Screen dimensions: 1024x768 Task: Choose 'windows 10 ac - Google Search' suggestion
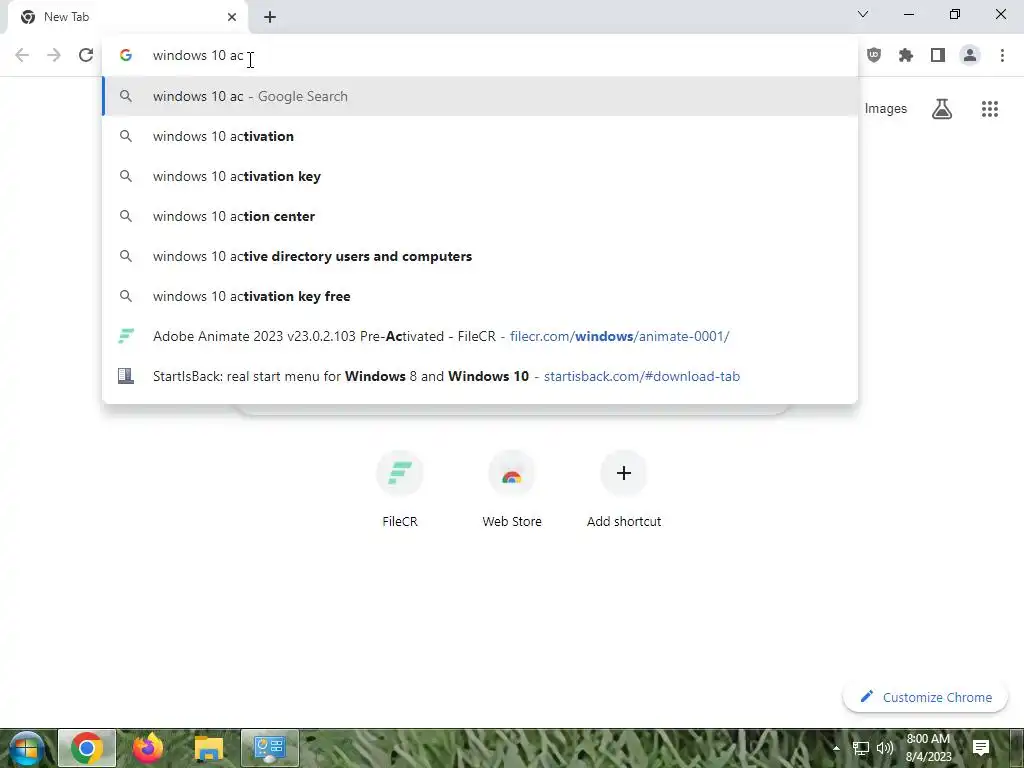coord(480,96)
